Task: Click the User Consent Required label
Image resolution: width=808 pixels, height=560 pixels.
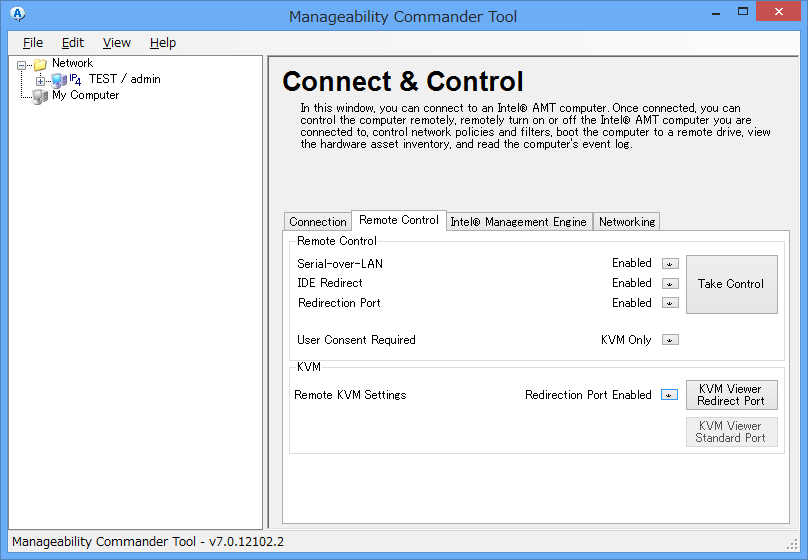Action: coord(356,340)
